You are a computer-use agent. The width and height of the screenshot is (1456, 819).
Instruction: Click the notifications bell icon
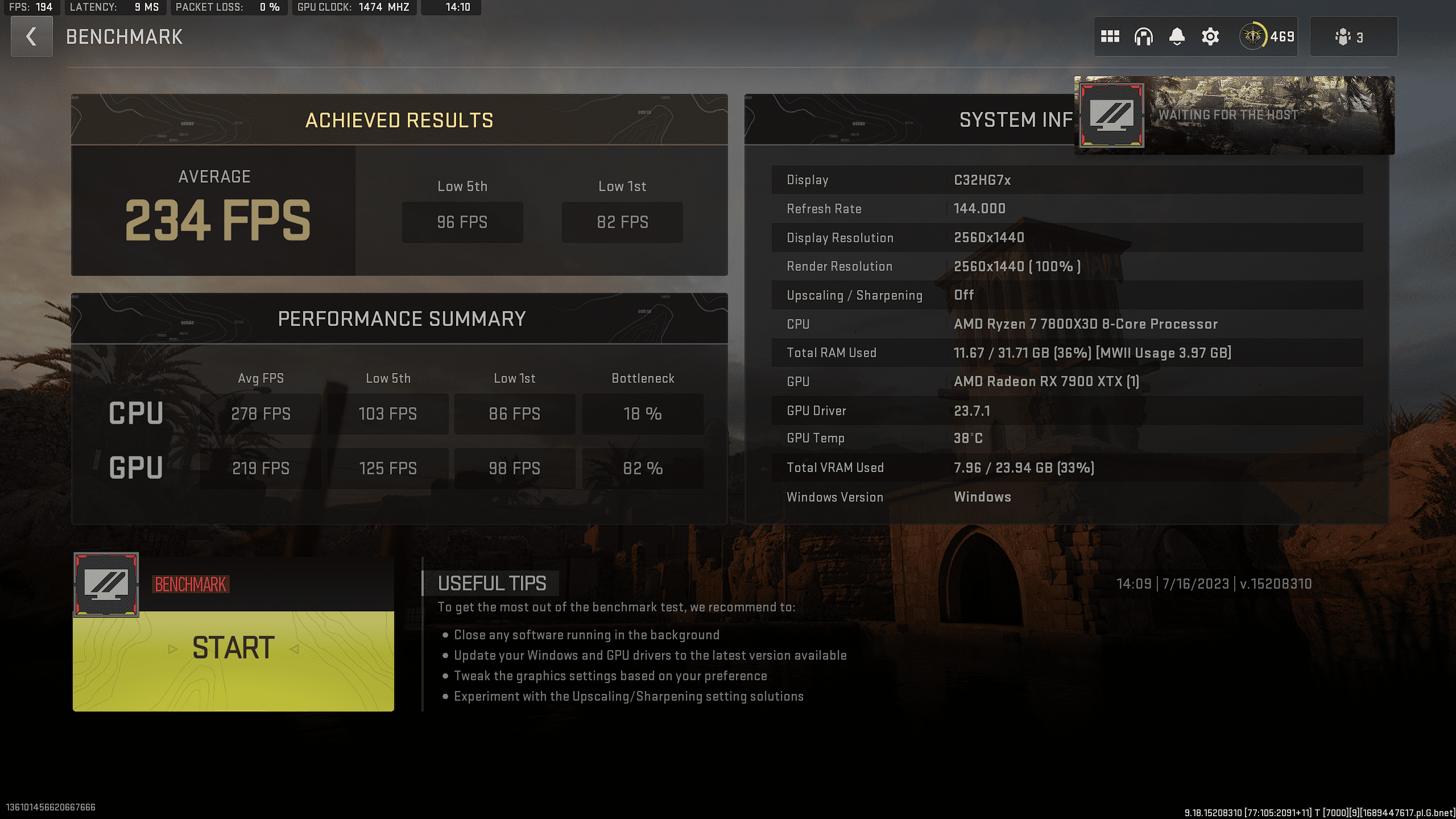(x=1177, y=37)
